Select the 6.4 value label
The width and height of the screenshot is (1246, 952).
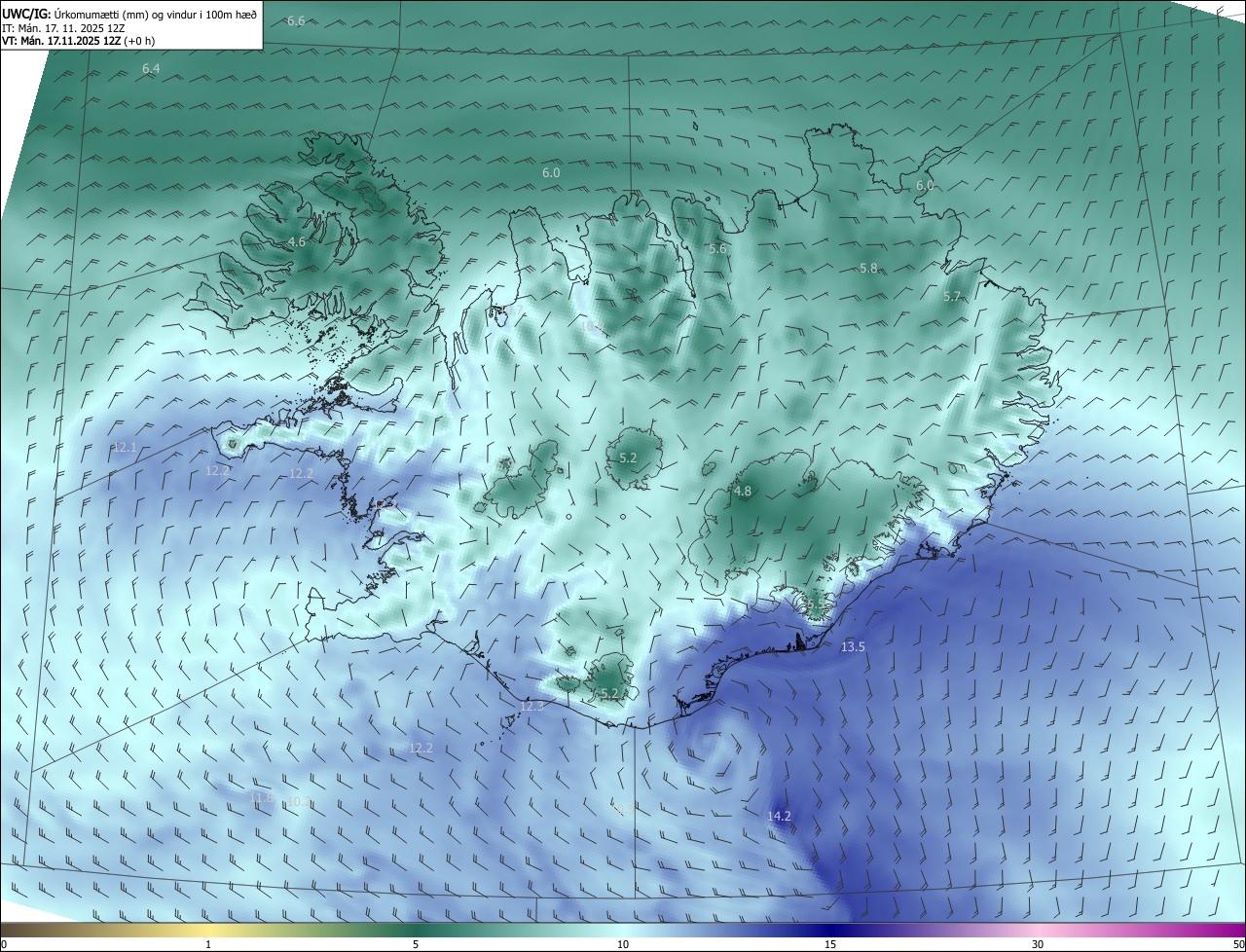pos(151,68)
